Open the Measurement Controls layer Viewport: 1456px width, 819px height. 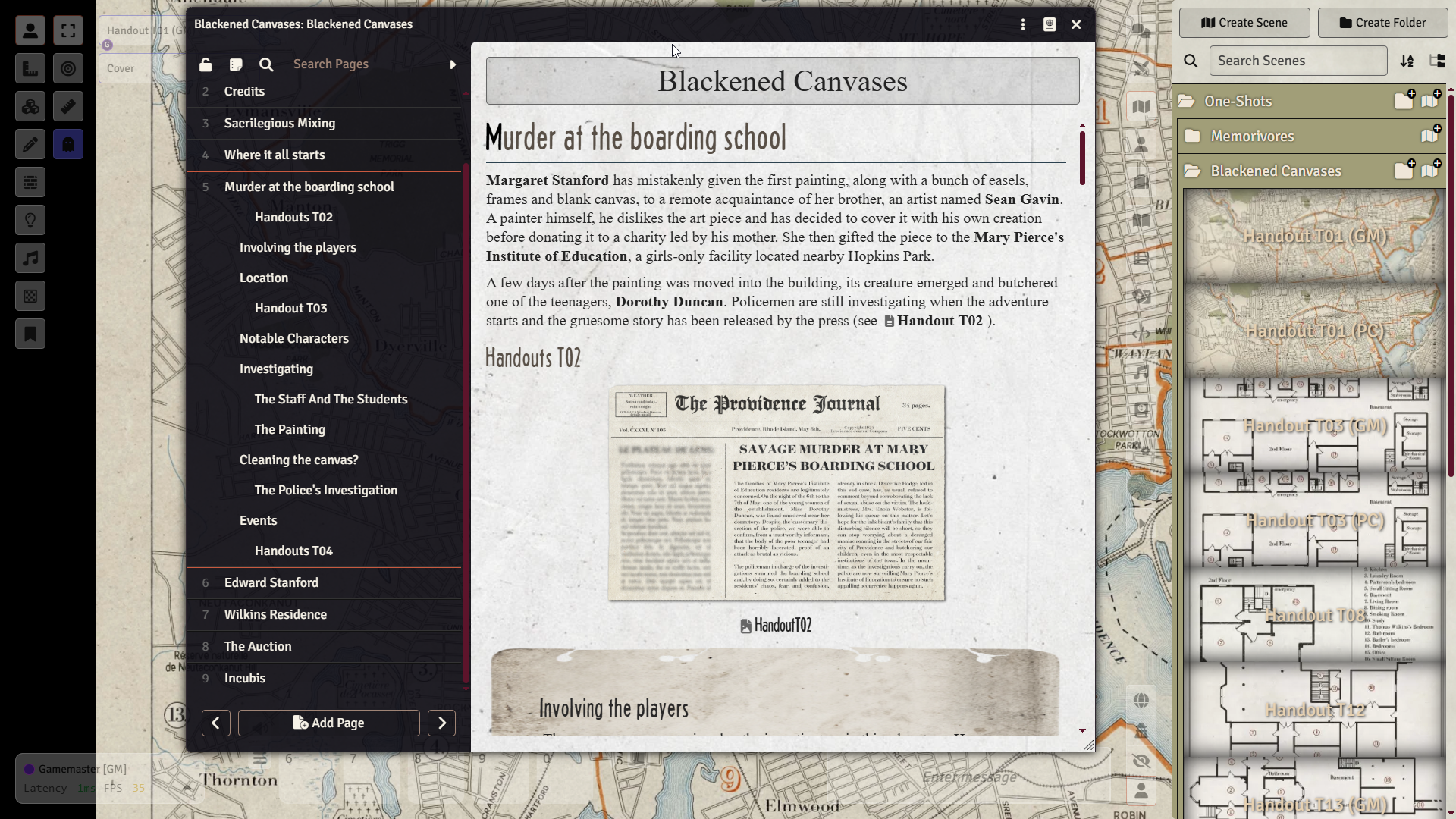[30, 68]
